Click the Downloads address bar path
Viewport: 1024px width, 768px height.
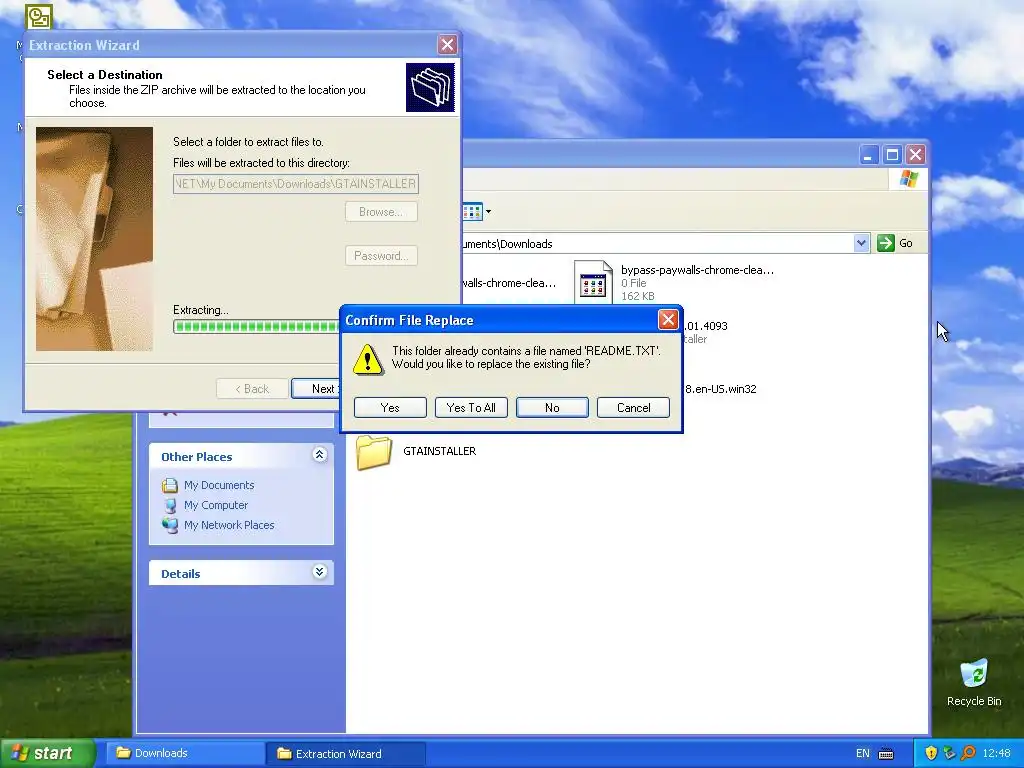pyautogui.click(x=507, y=244)
